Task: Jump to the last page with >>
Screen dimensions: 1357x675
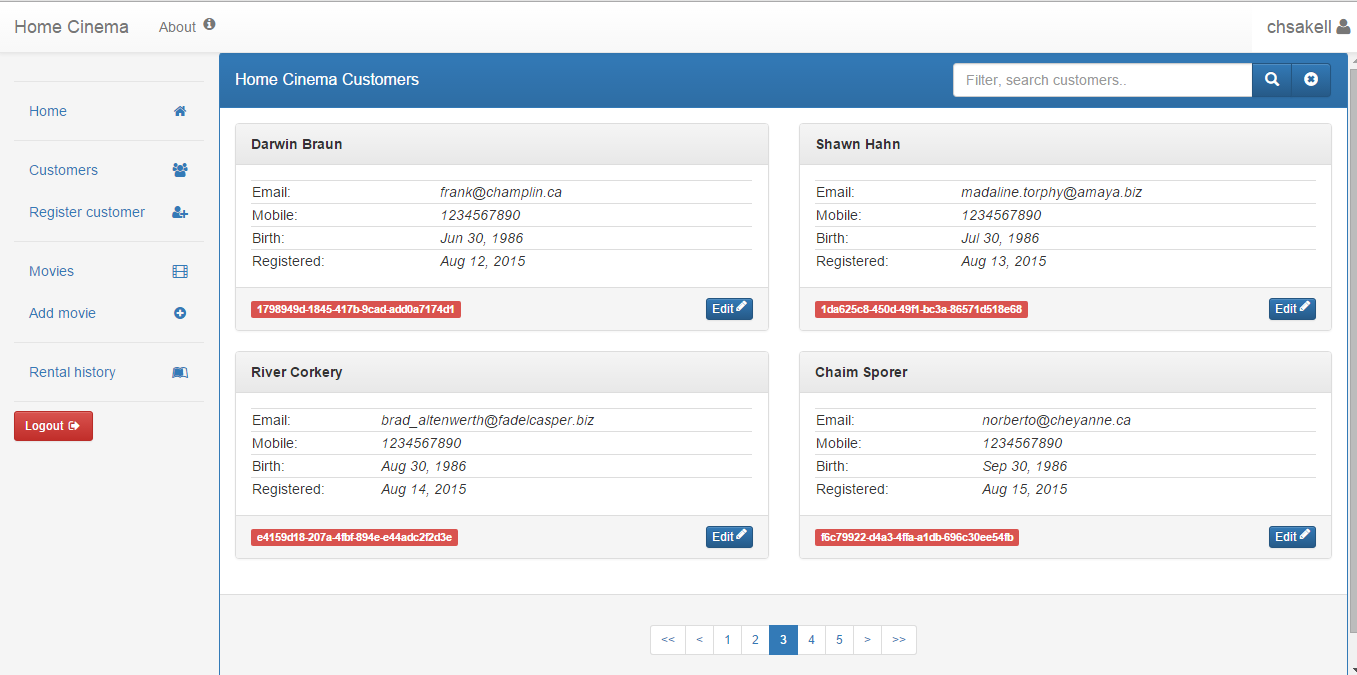Action: (898, 640)
